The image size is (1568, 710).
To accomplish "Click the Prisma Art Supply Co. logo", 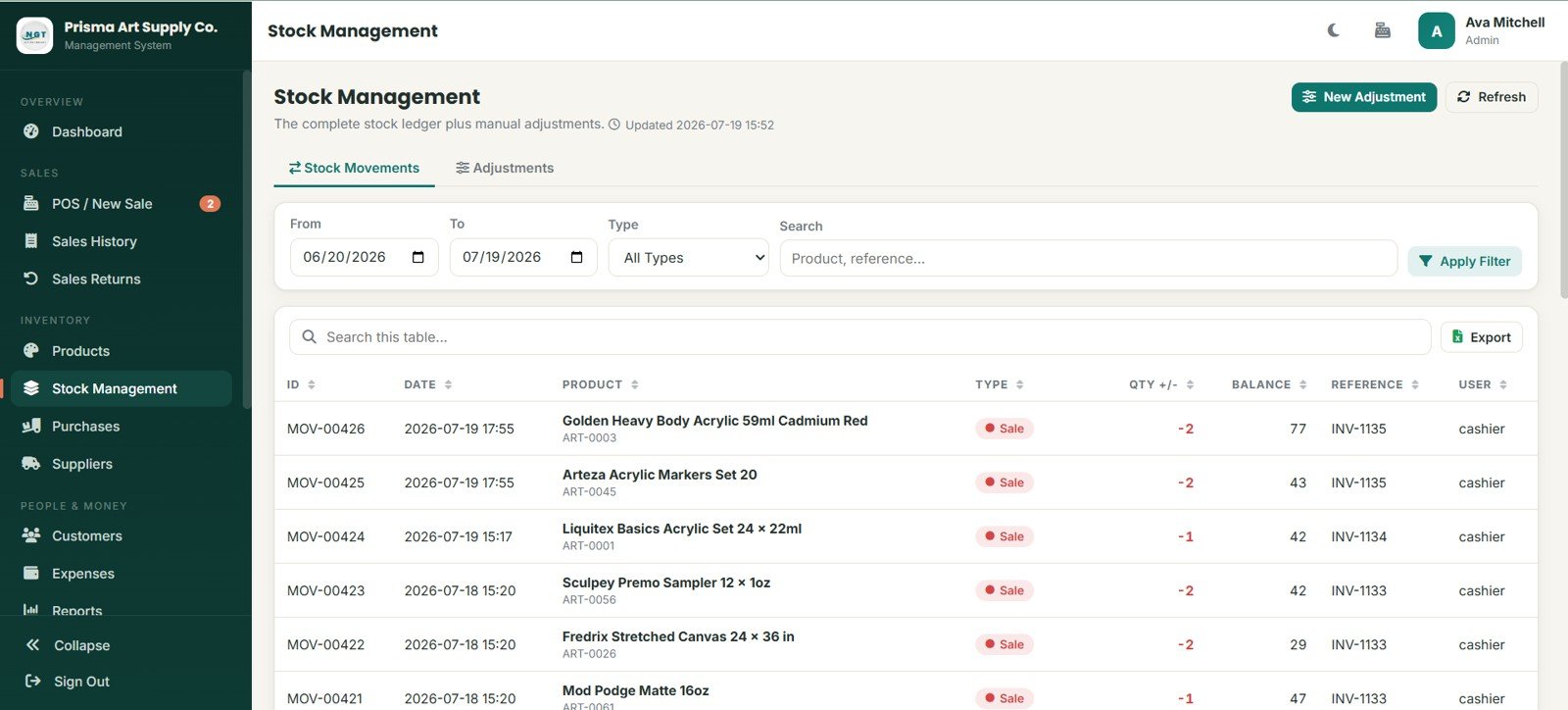I will [34, 35].
